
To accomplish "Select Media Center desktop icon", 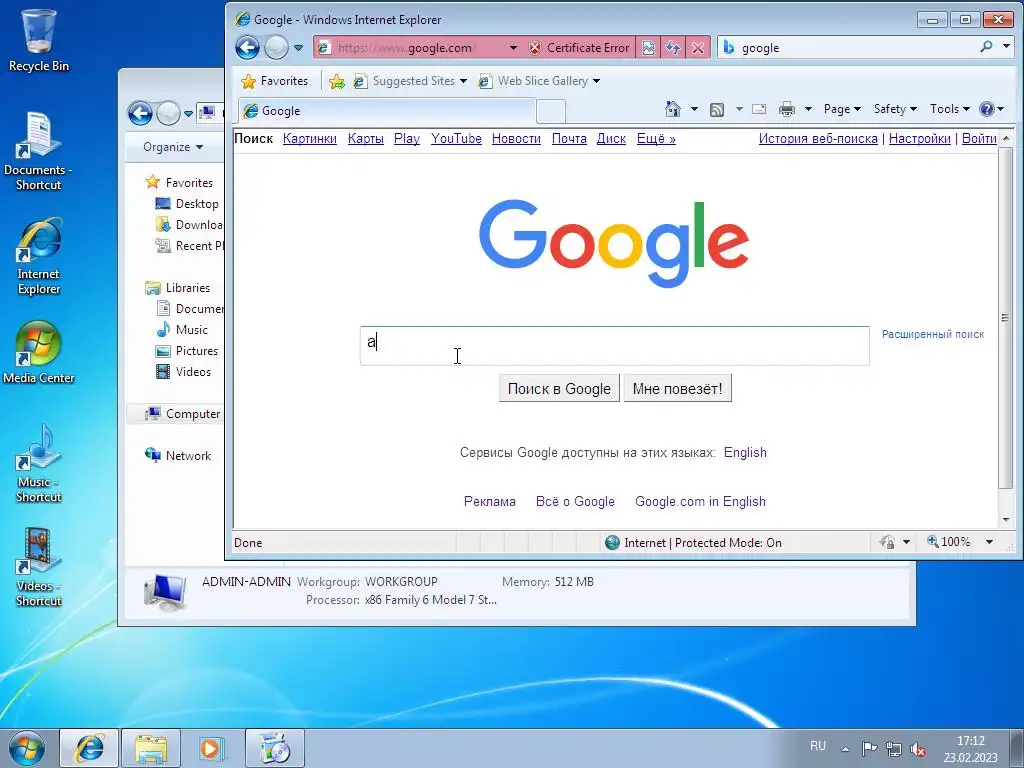I will [39, 353].
